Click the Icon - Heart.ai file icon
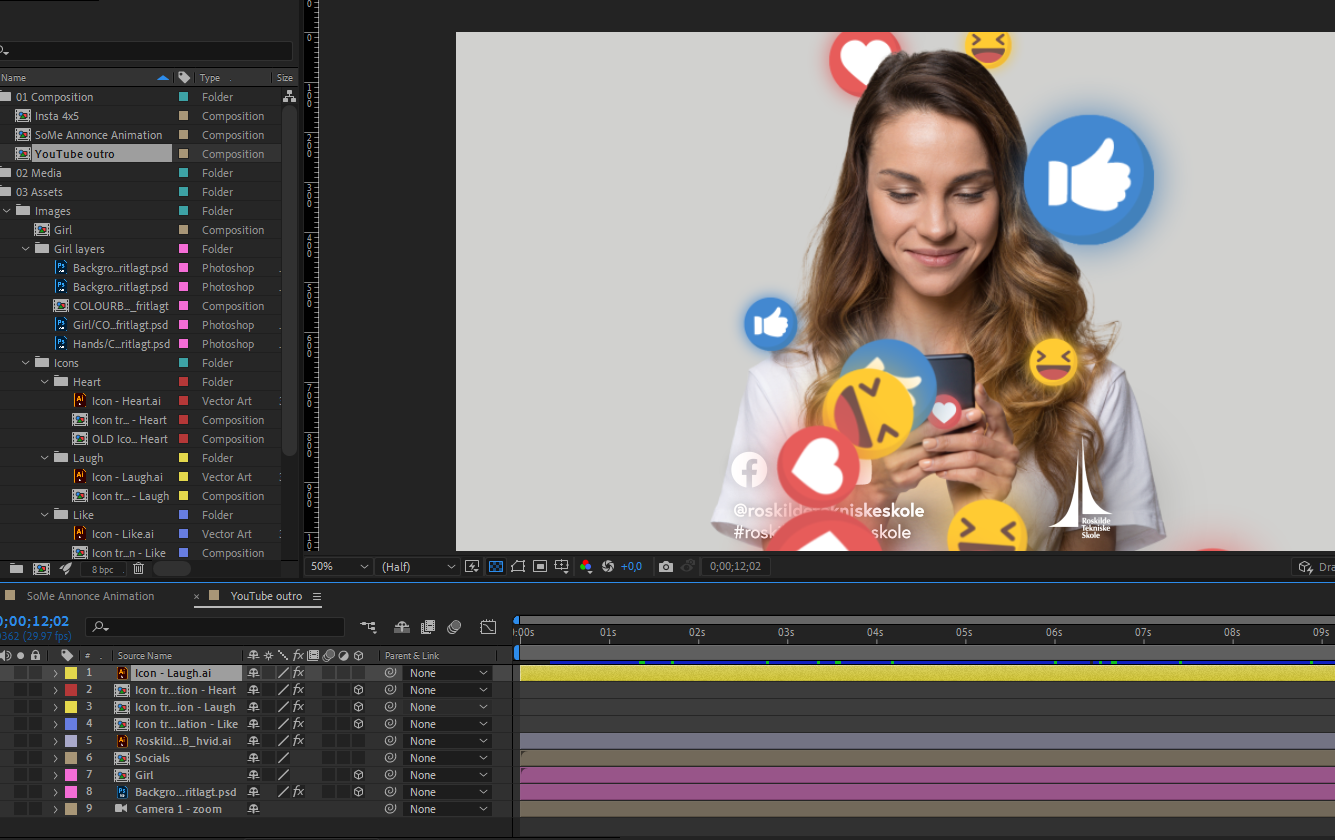 tap(80, 401)
